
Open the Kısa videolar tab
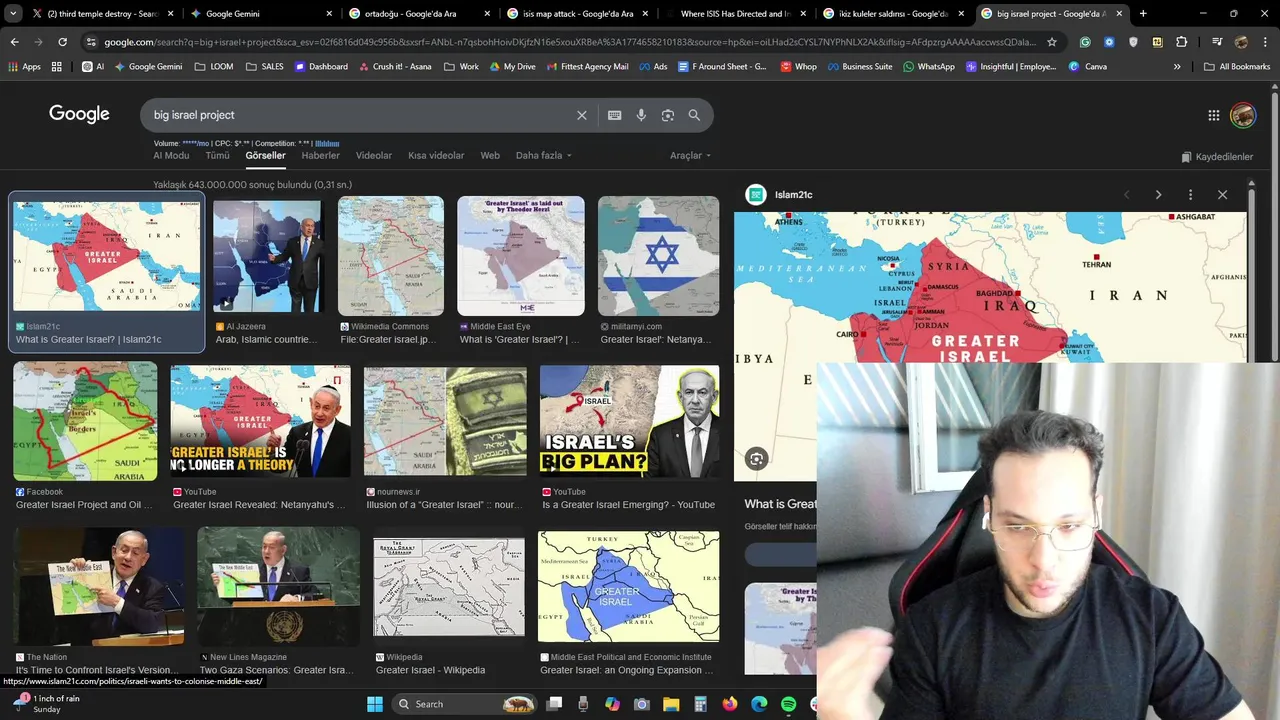pos(436,156)
